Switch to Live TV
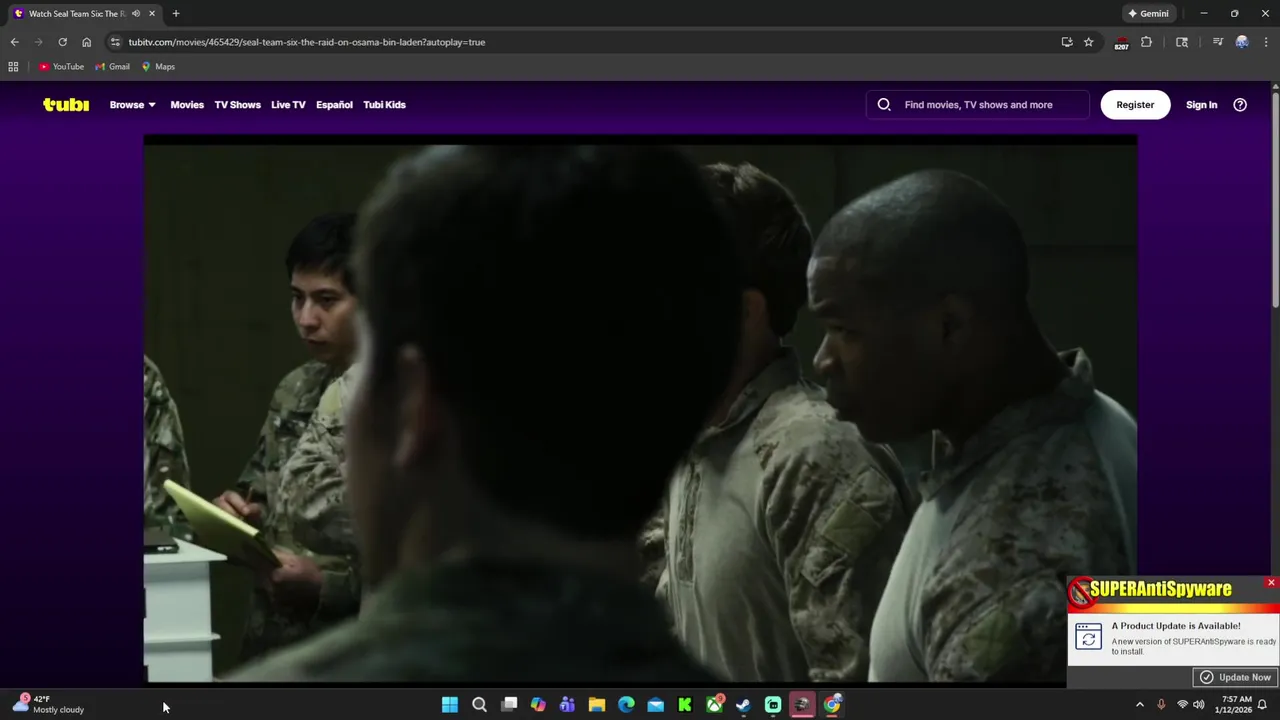This screenshot has width=1280, height=720. (x=288, y=105)
